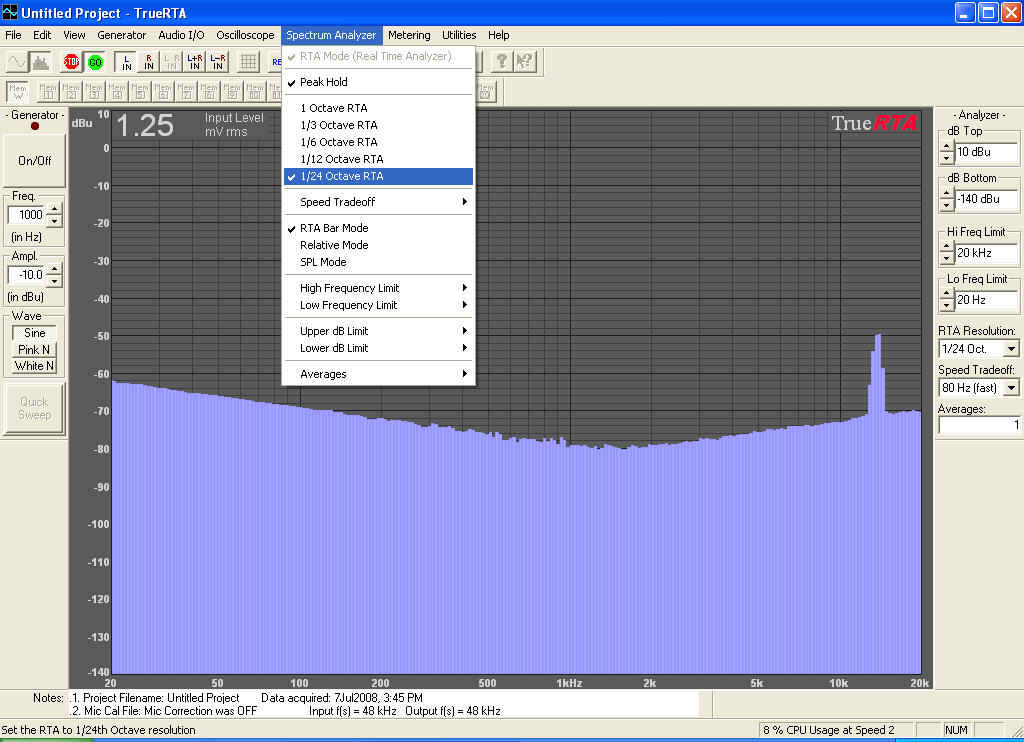This screenshot has width=1024, height=742.
Task: Toggle the grid display icon
Action: (x=248, y=62)
